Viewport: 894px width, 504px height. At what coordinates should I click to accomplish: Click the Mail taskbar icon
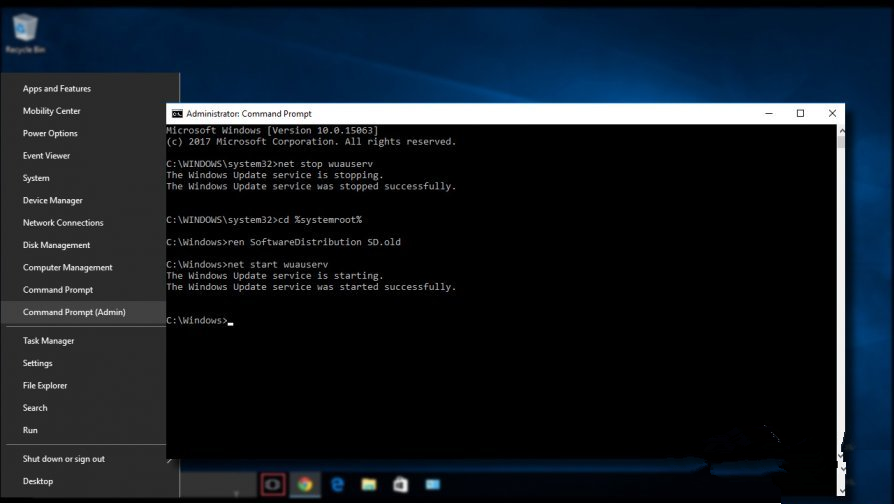tap(433, 485)
